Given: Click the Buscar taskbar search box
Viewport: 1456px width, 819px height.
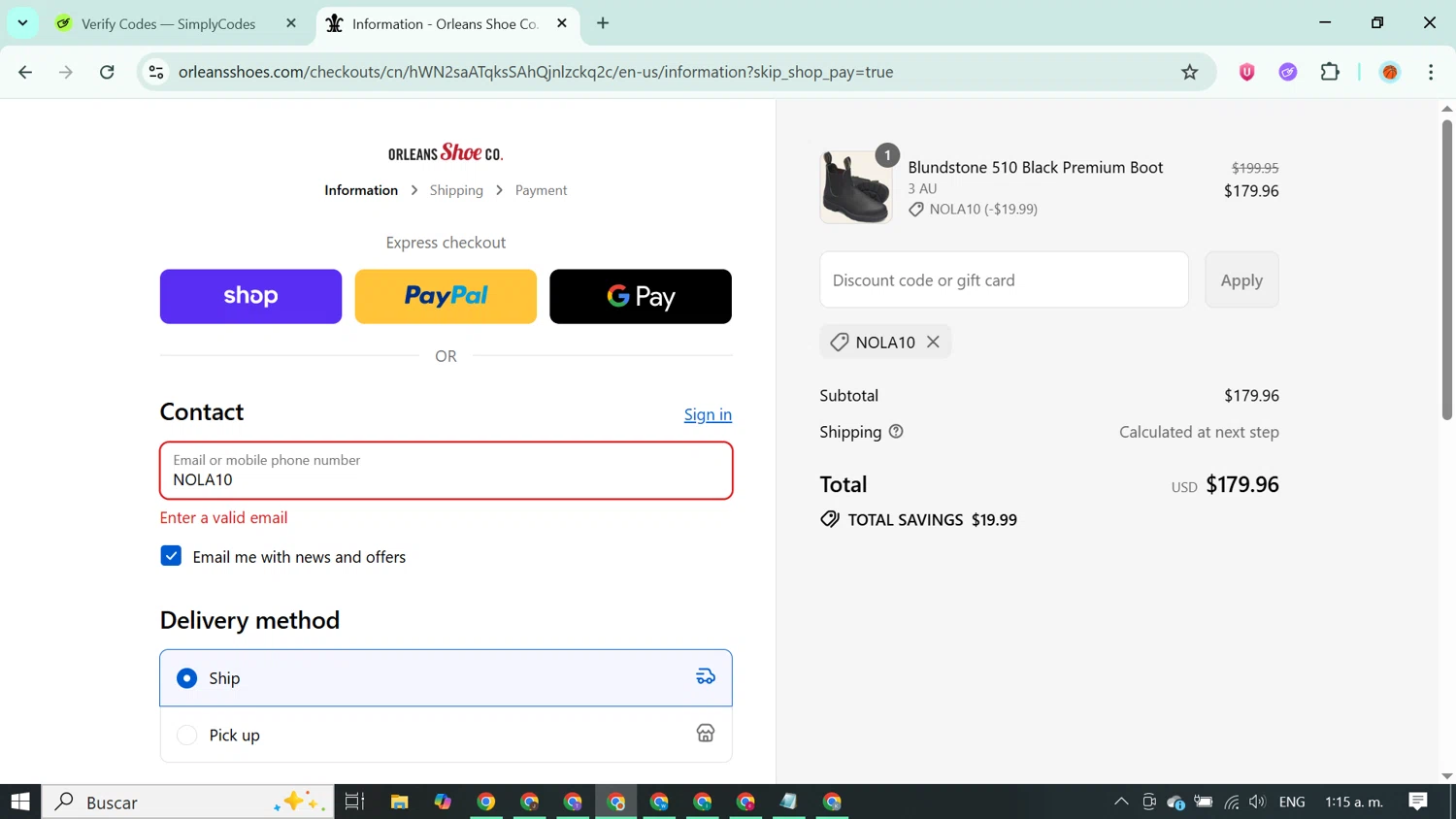Looking at the screenshot, I should (x=187, y=802).
